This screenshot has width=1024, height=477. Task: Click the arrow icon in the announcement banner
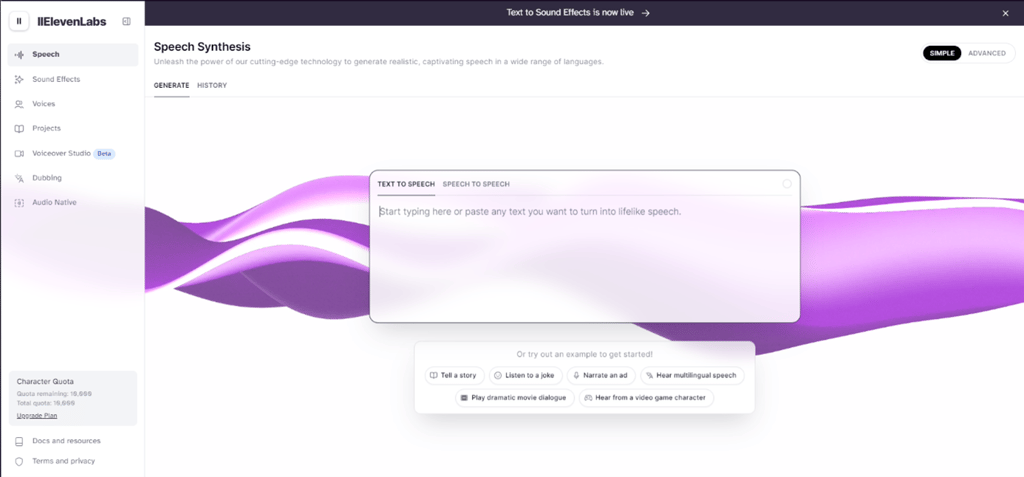click(645, 13)
